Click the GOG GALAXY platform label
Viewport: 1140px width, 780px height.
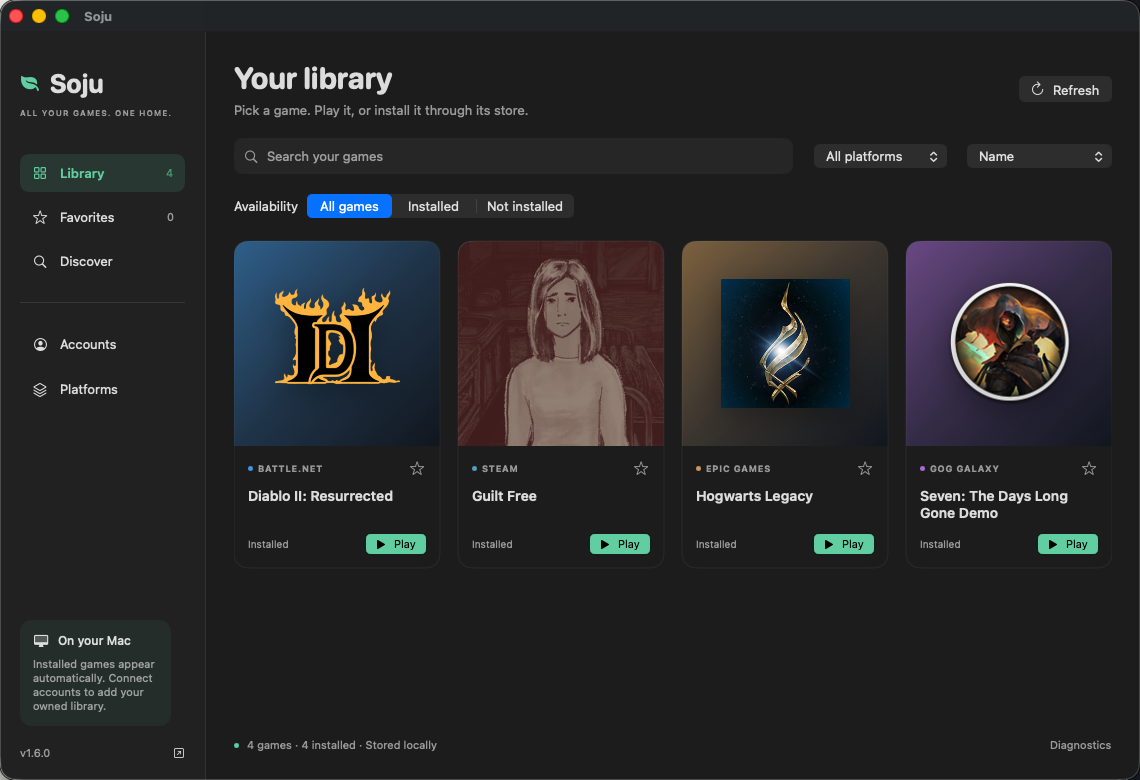tap(964, 469)
